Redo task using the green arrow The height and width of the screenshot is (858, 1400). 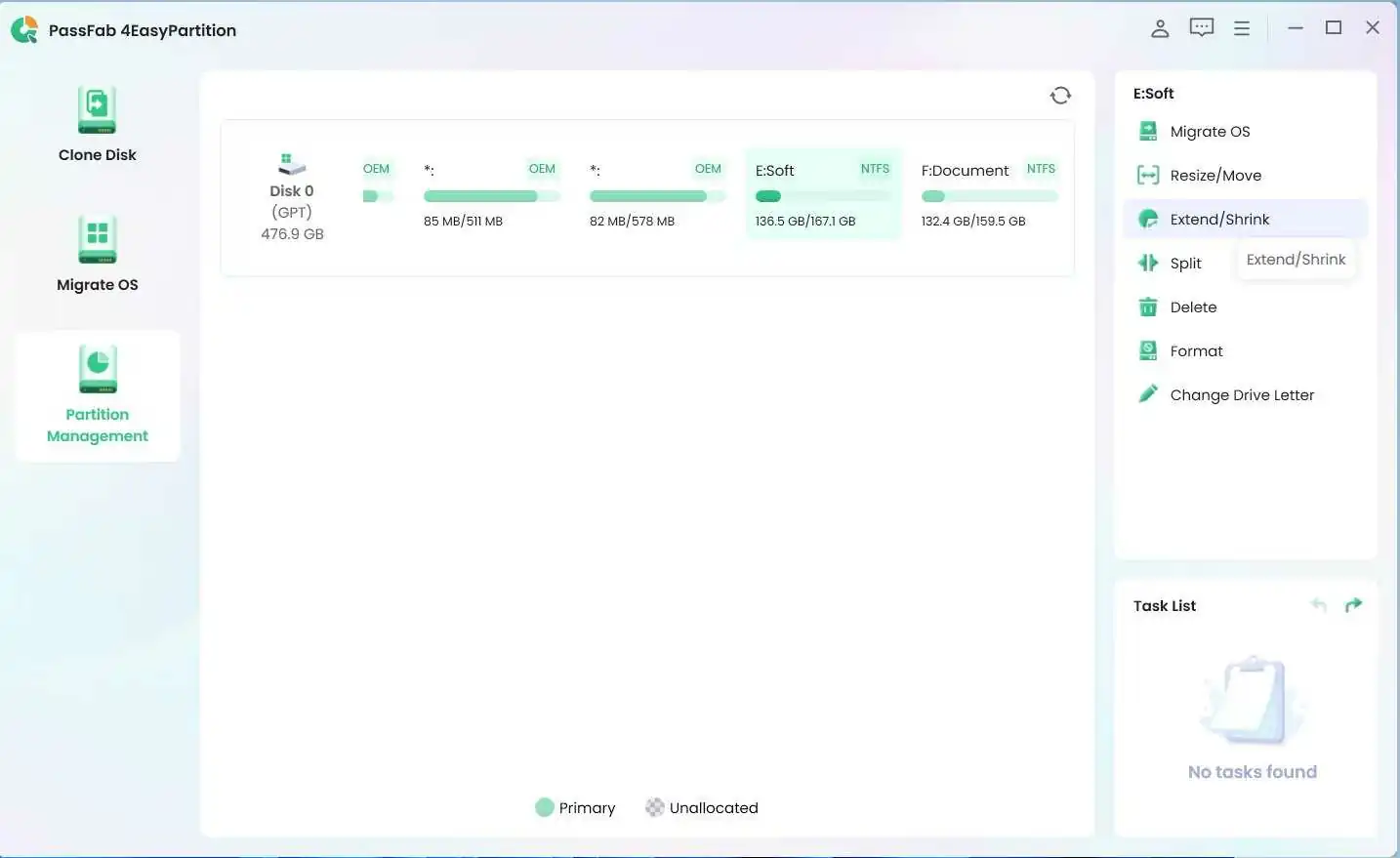pyautogui.click(x=1353, y=605)
